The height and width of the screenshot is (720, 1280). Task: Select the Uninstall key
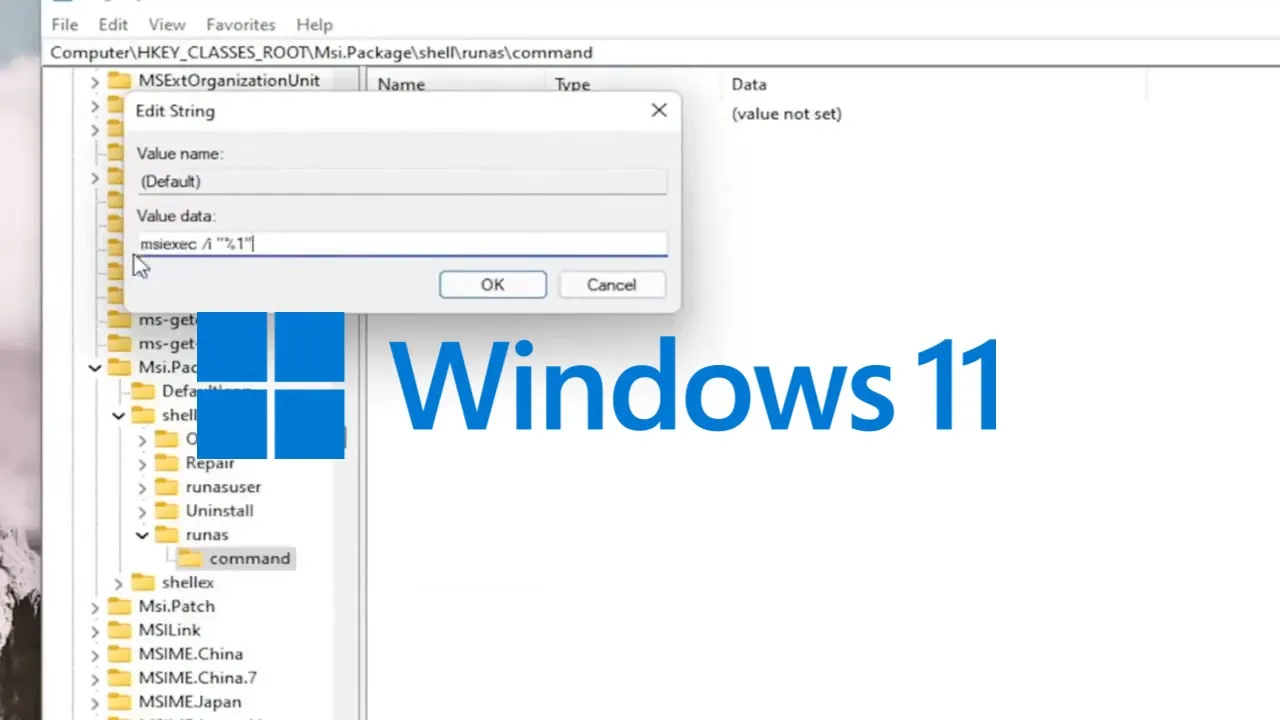(219, 511)
